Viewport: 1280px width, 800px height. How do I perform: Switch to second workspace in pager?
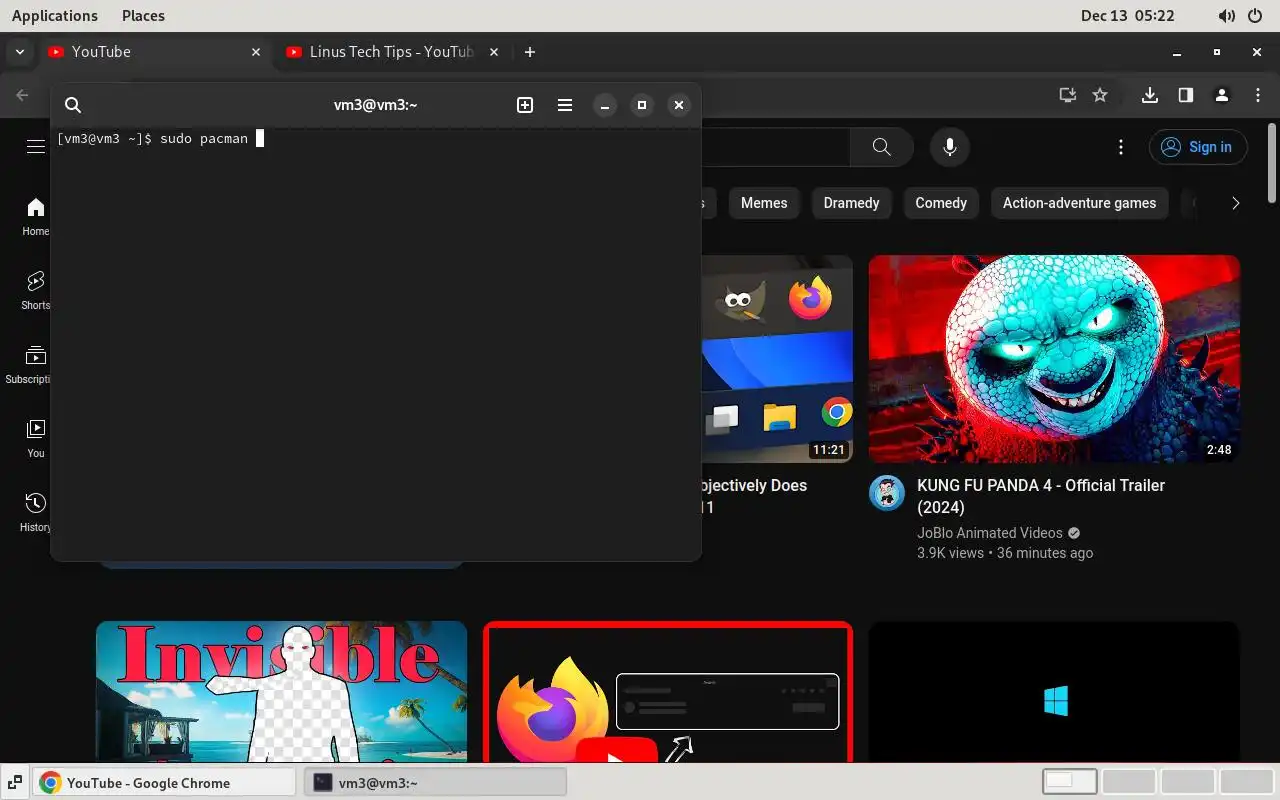[1129, 781]
